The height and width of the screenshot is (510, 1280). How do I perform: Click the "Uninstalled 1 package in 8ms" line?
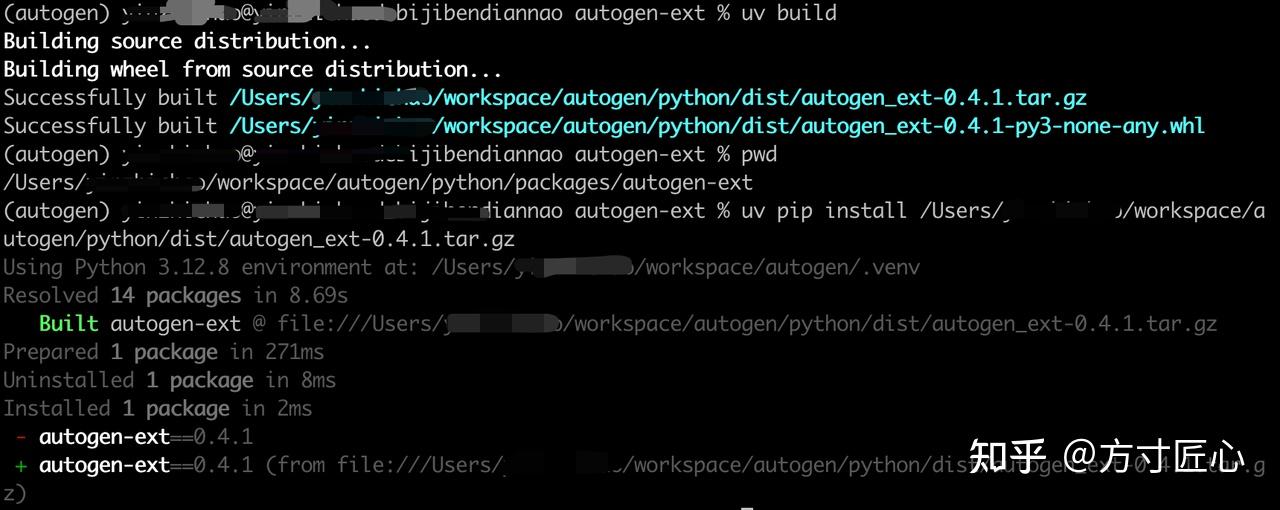(x=169, y=380)
